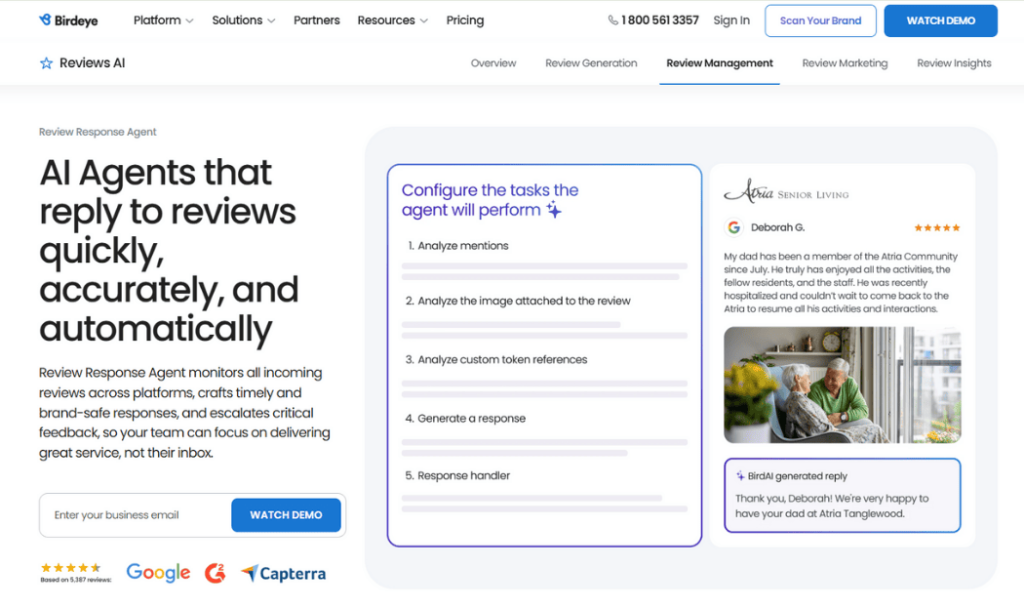Open the Review Insights tab

click(954, 63)
